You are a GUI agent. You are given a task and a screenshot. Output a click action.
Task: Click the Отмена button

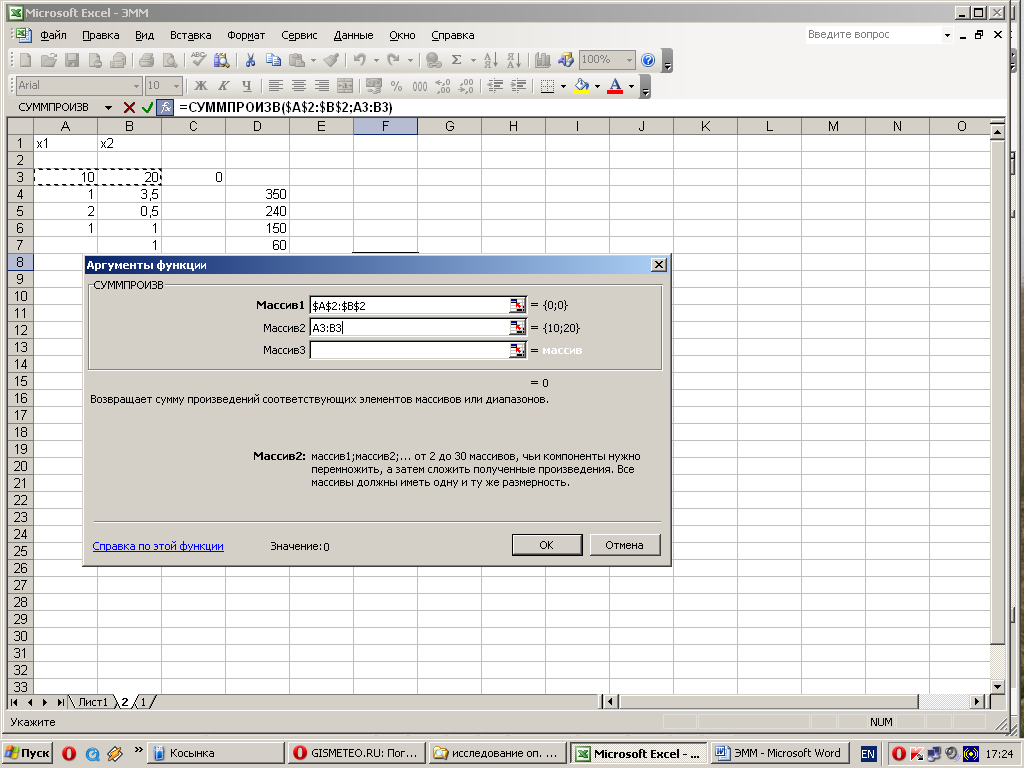(624, 545)
